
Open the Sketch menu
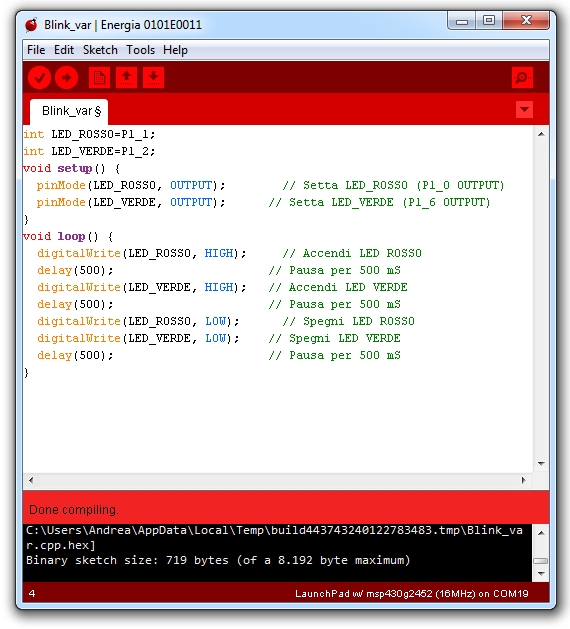pyautogui.click(x=100, y=50)
